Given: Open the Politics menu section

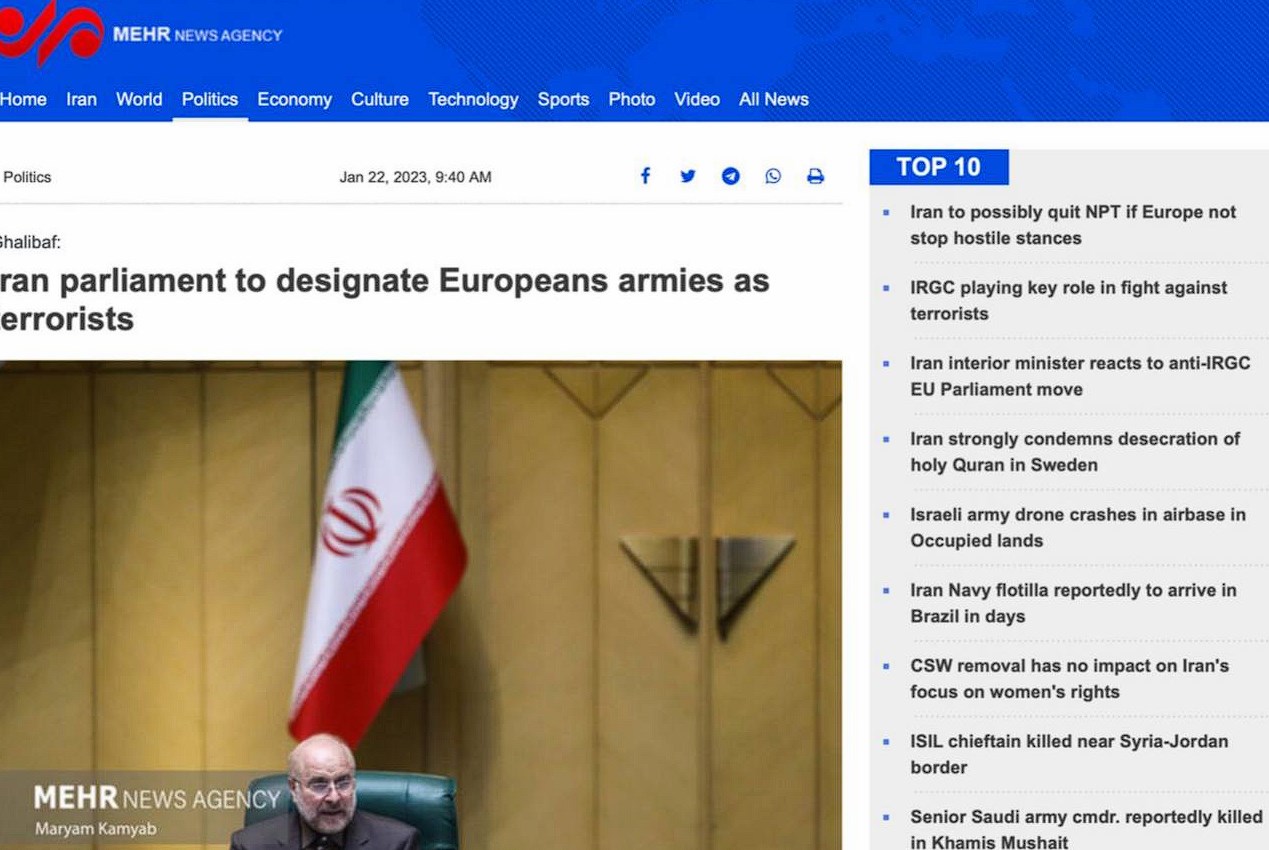Looking at the screenshot, I should (x=209, y=99).
